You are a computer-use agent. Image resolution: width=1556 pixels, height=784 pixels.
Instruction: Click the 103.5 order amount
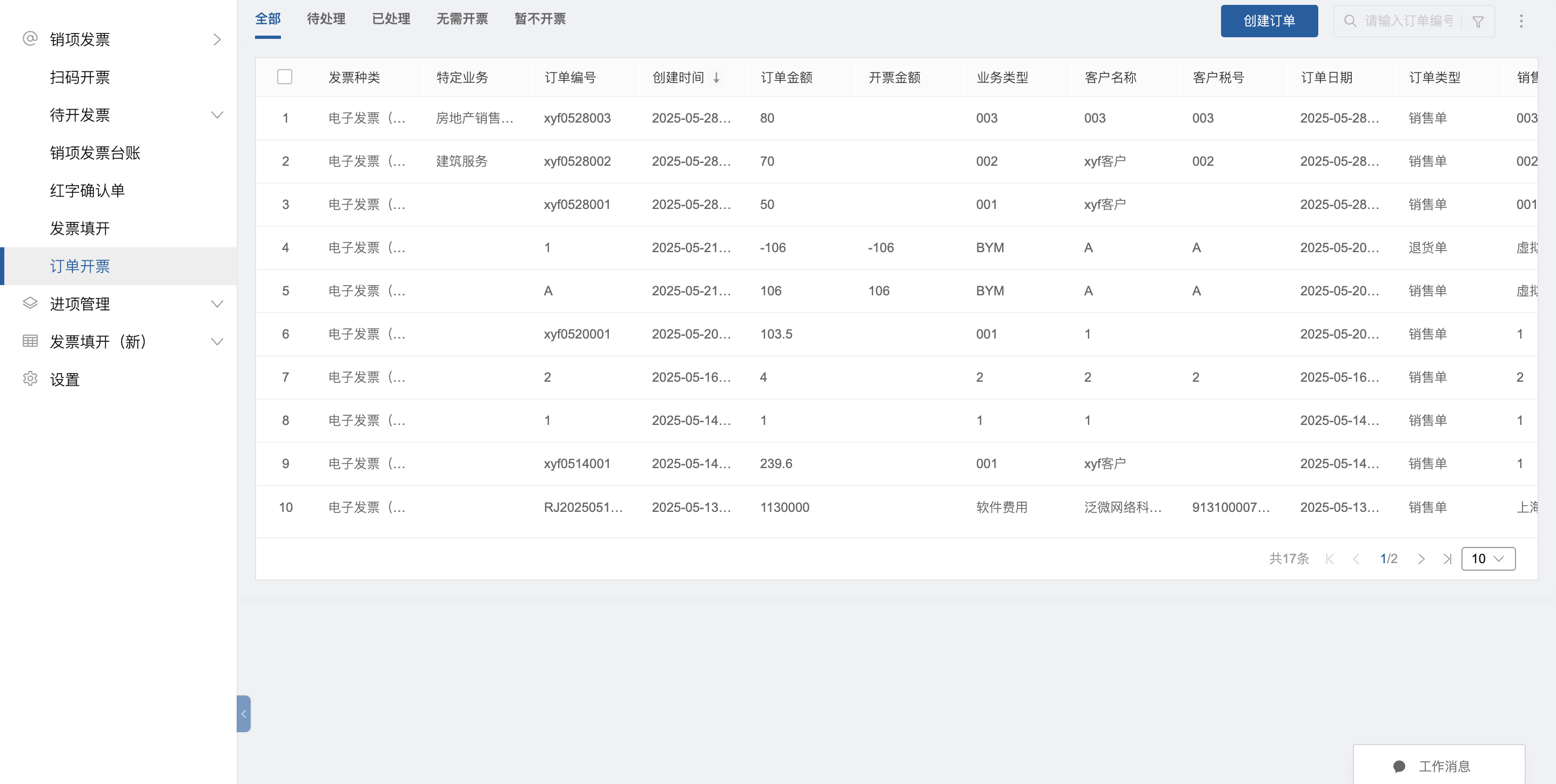tap(776, 334)
